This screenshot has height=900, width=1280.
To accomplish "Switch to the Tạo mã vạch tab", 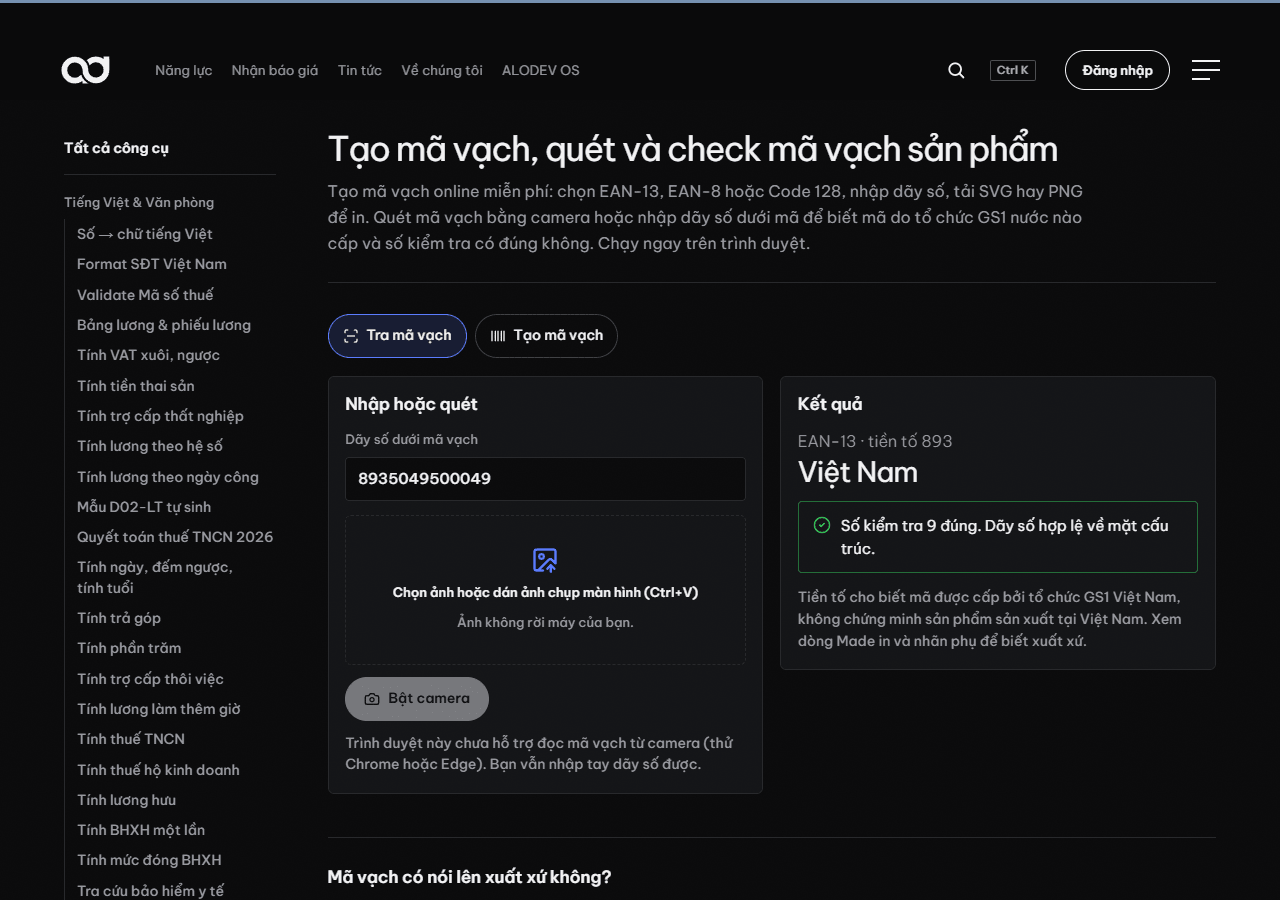I will point(546,336).
